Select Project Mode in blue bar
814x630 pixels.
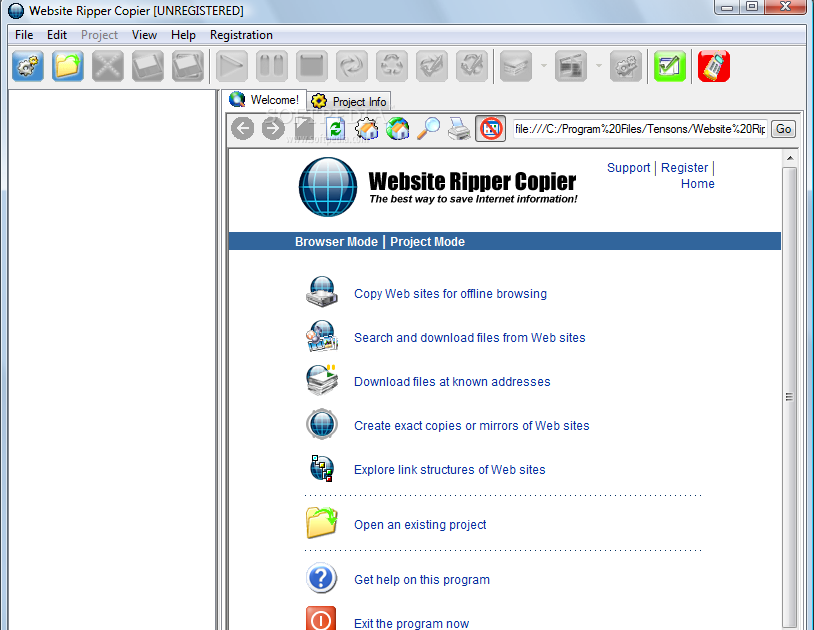coord(427,242)
